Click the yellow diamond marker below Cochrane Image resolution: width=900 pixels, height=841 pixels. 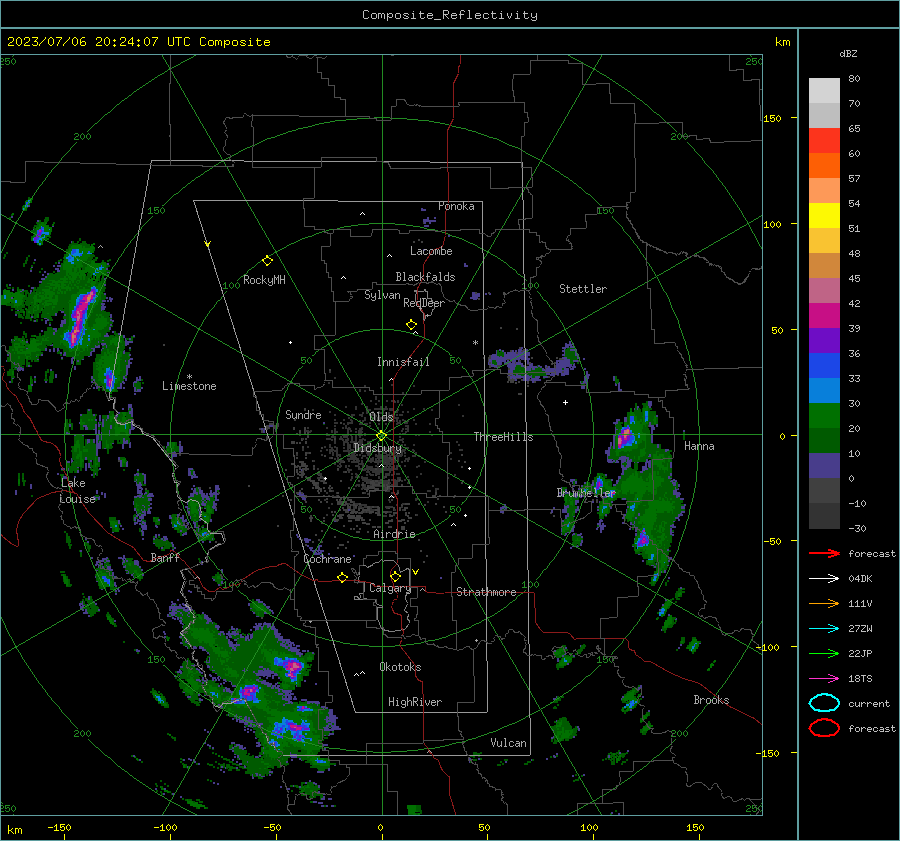pos(343,577)
